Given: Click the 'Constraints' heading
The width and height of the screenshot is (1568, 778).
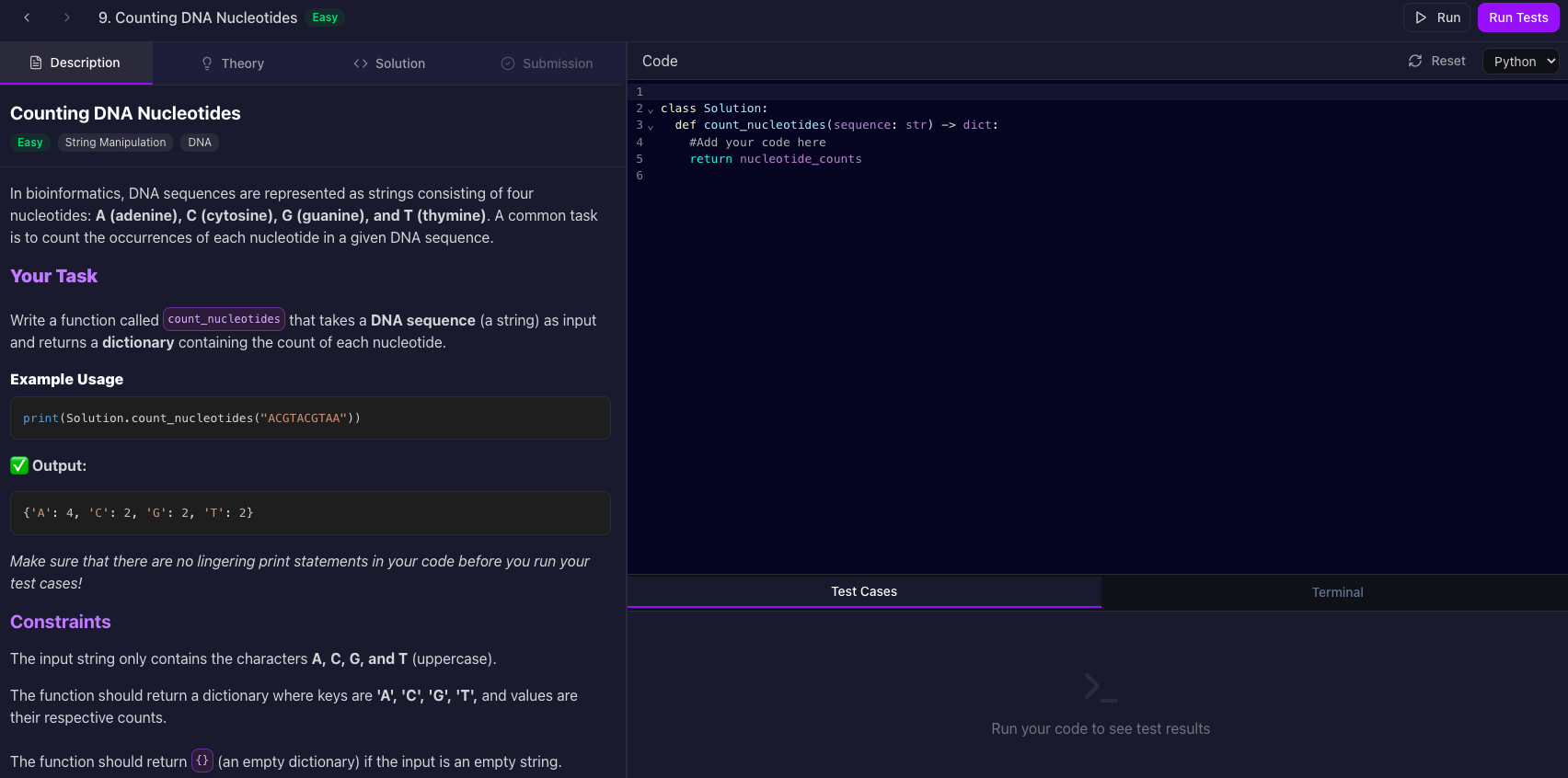Looking at the screenshot, I should 61,622.
